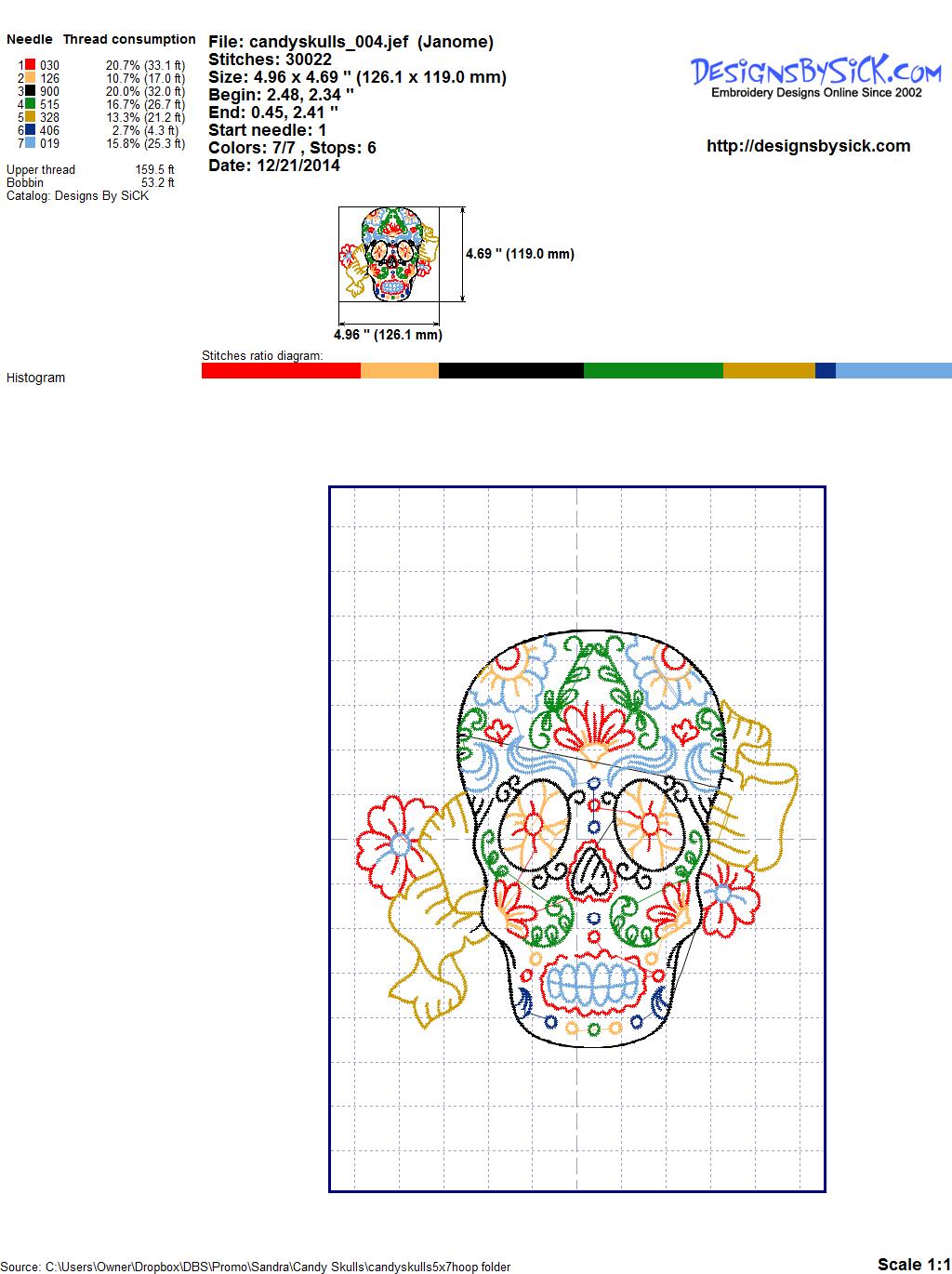This screenshot has width=952, height=1274.
Task: Click the Source file path text
Action: point(258,1267)
